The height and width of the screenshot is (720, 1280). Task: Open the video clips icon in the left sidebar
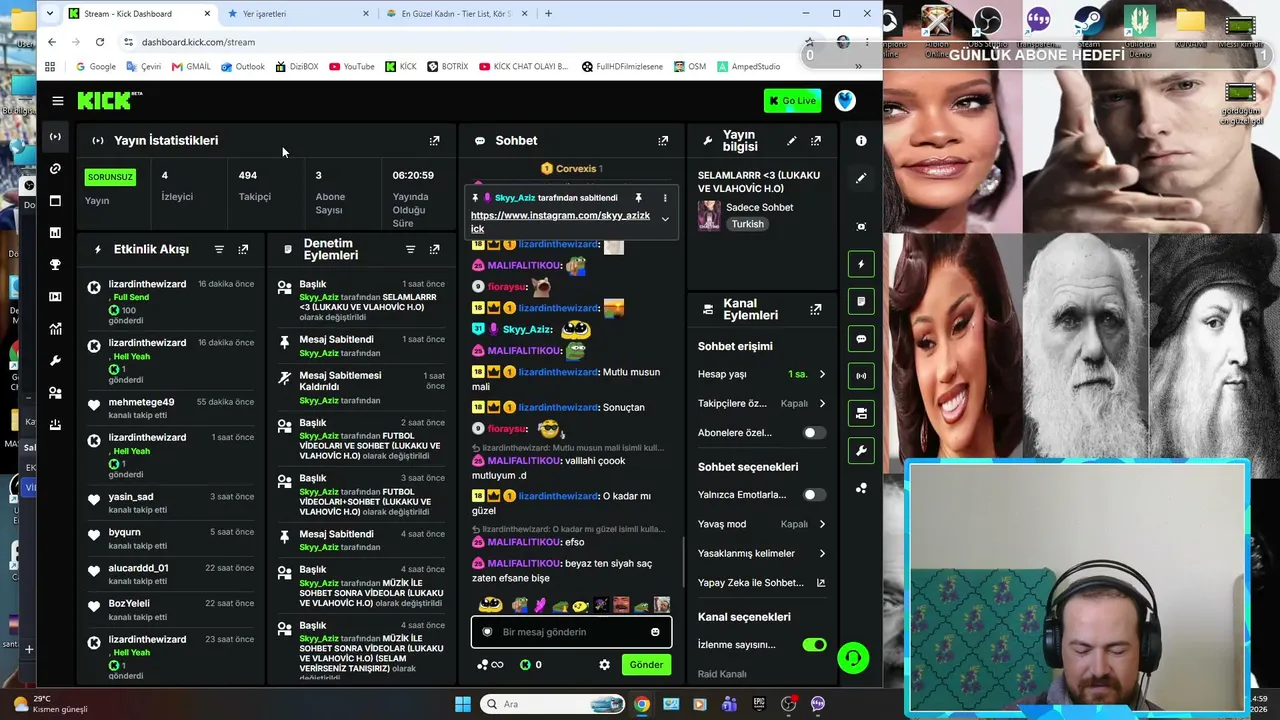coord(55,297)
